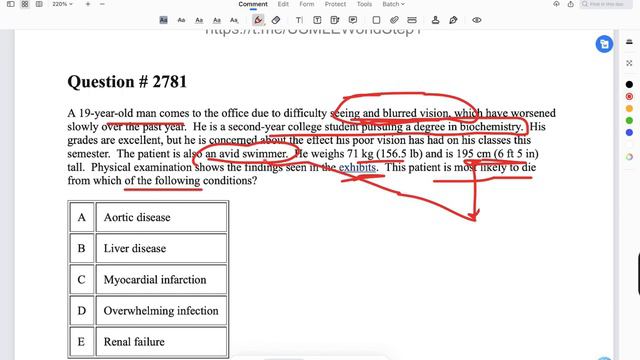Click the 'Question # 2781' heading
This screenshot has height=360, width=640.
point(127,82)
